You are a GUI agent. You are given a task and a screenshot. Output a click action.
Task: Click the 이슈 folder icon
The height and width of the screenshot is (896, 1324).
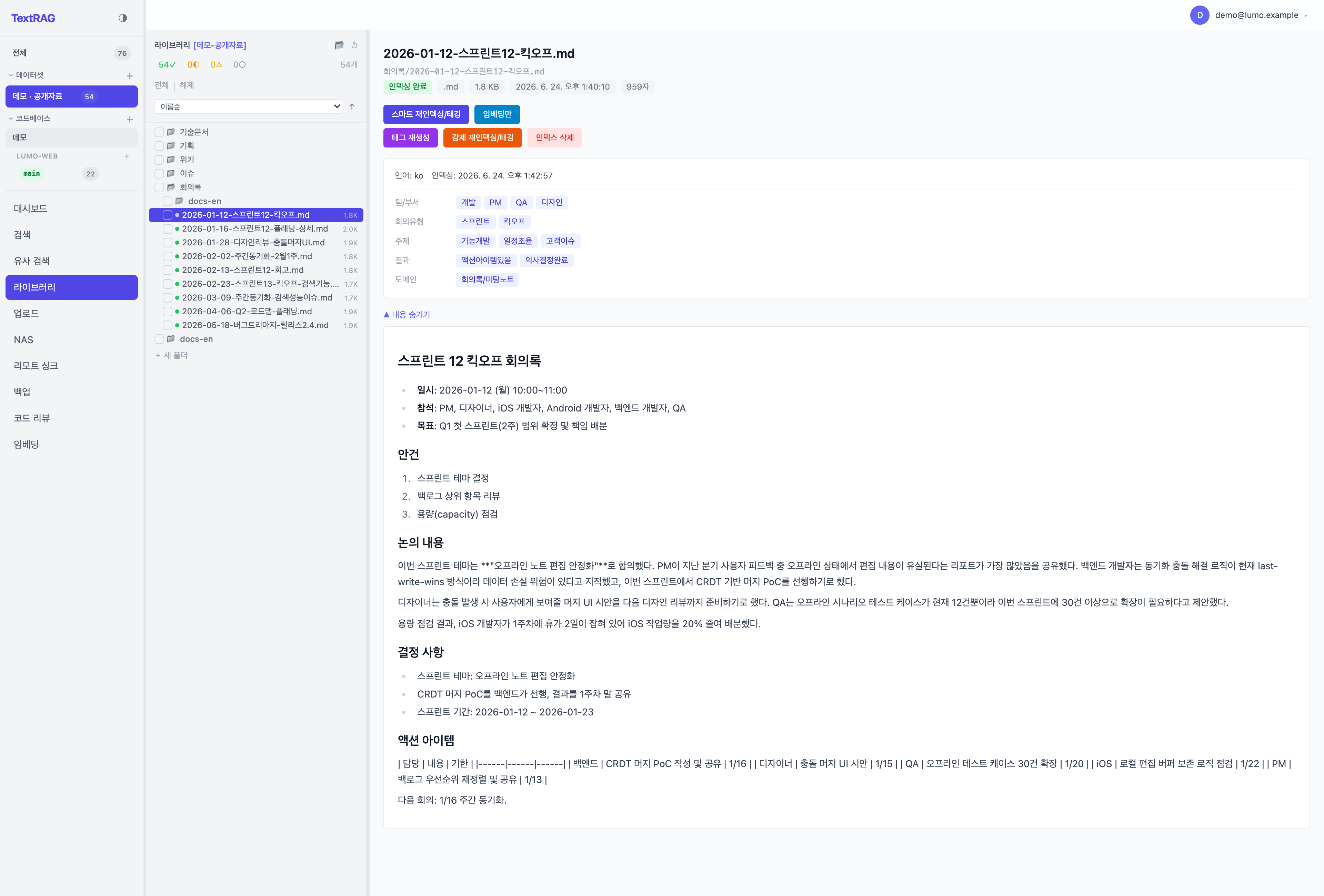click(x=171, y=173)
